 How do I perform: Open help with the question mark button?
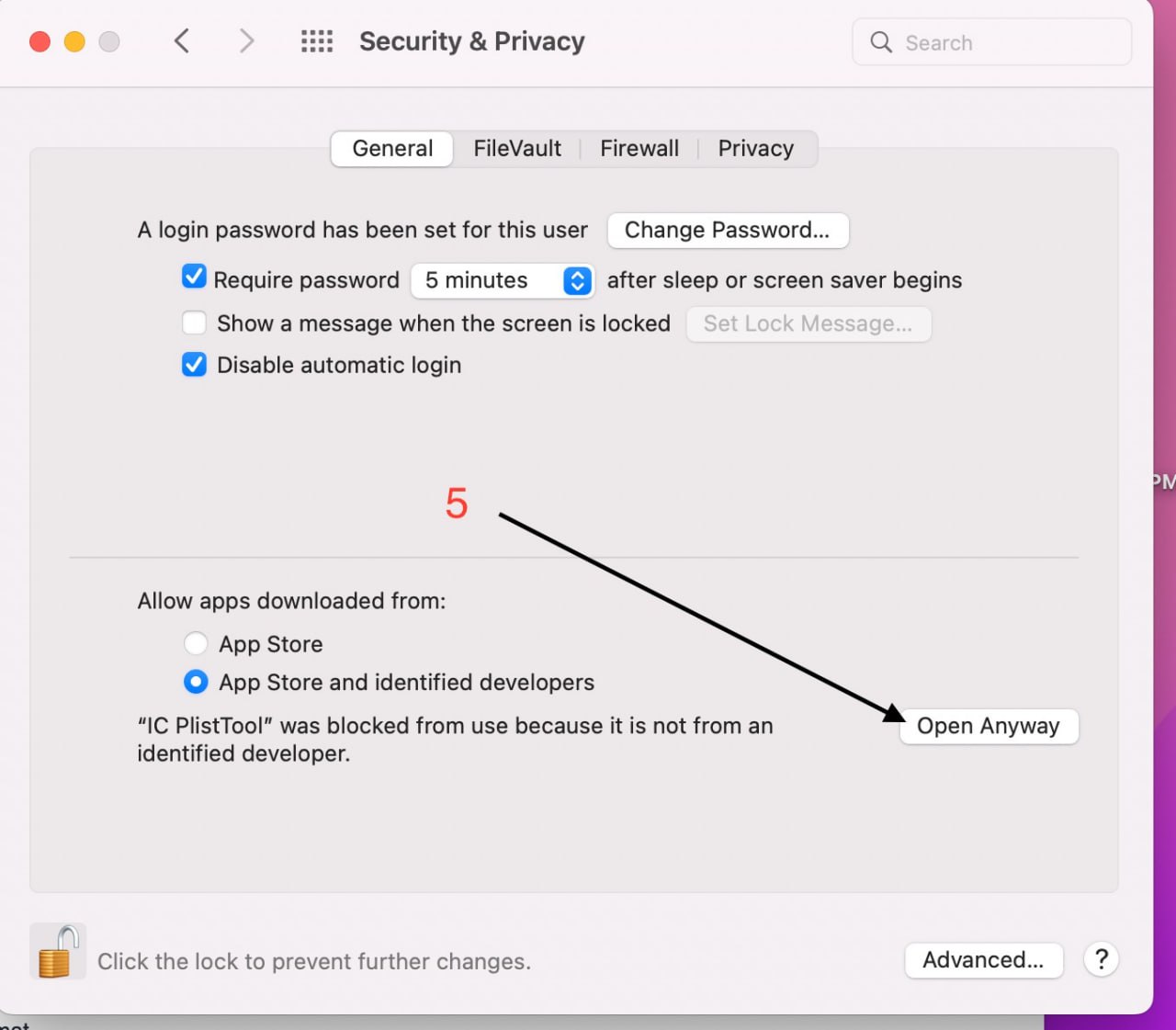[x=1101, y=959]
